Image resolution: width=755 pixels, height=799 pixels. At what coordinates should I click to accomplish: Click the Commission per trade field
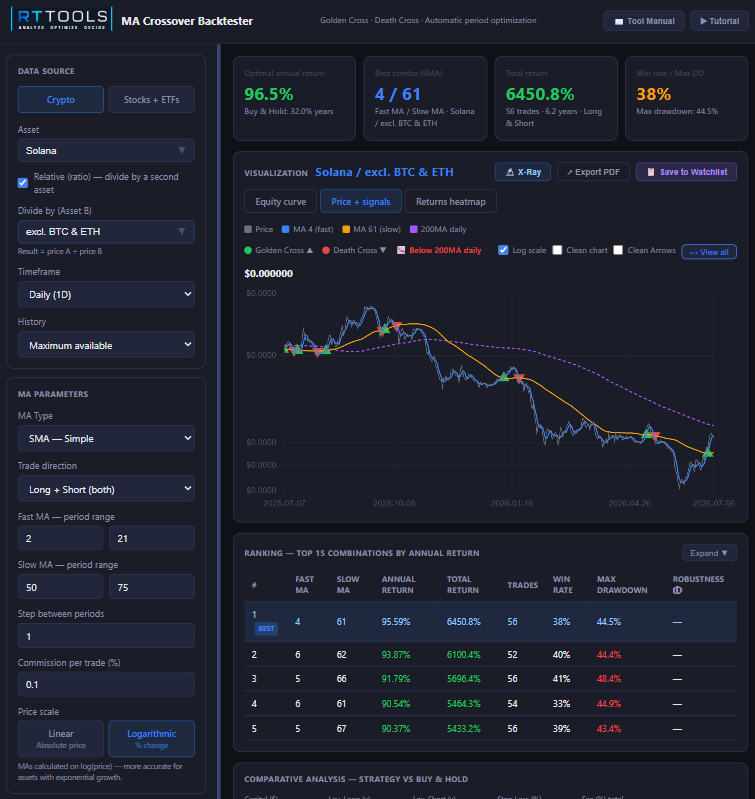click(x=106, y=684)
